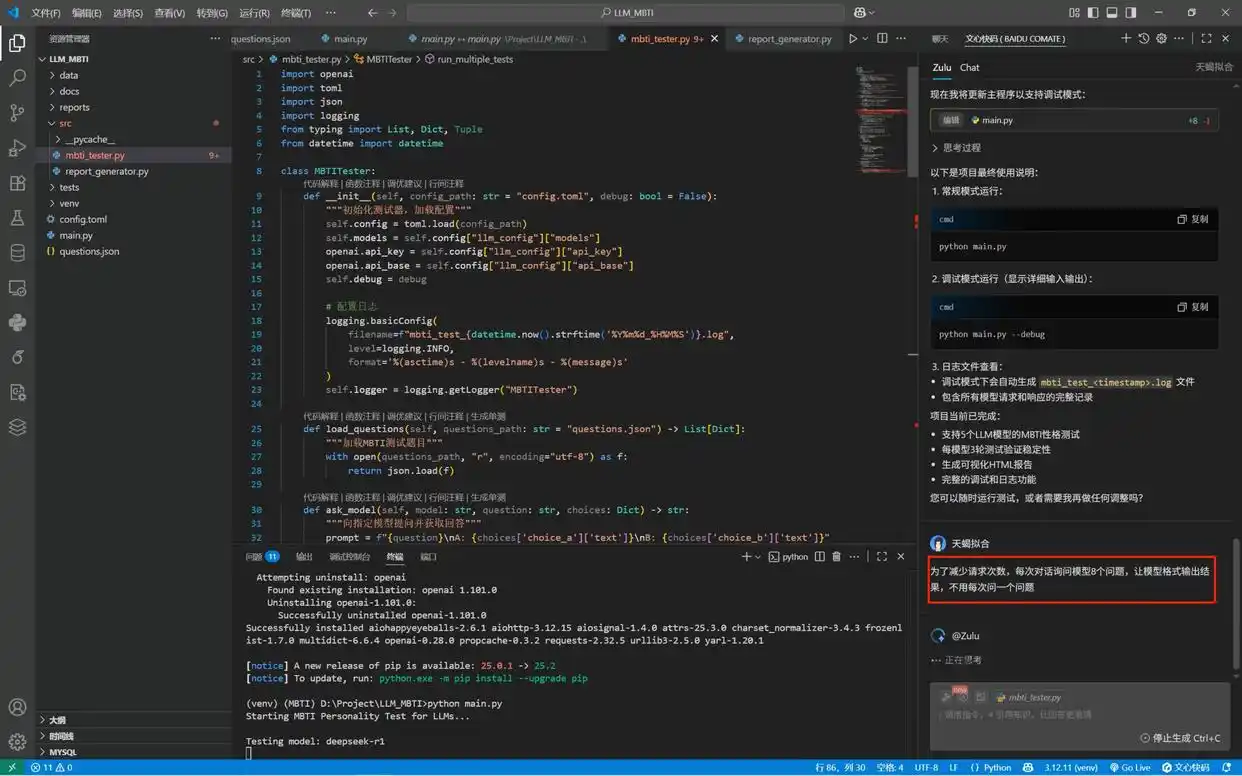This screenshot has height=776, width=1242.
Task: Collapse the src folder
Action: point(65,123)
